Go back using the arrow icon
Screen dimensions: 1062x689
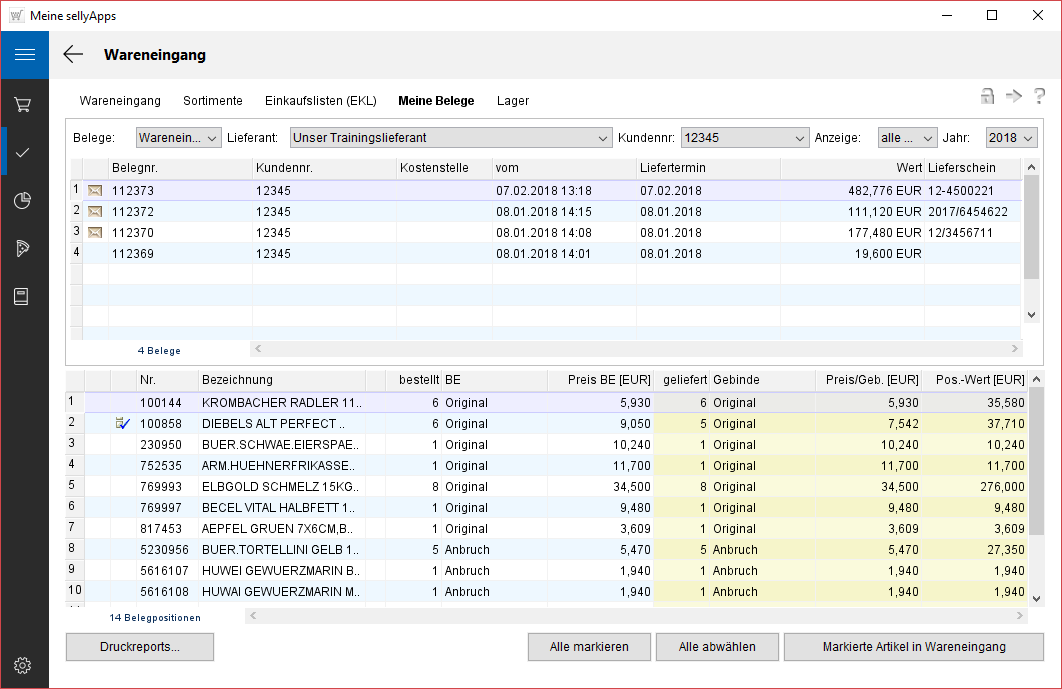point(73,55)
